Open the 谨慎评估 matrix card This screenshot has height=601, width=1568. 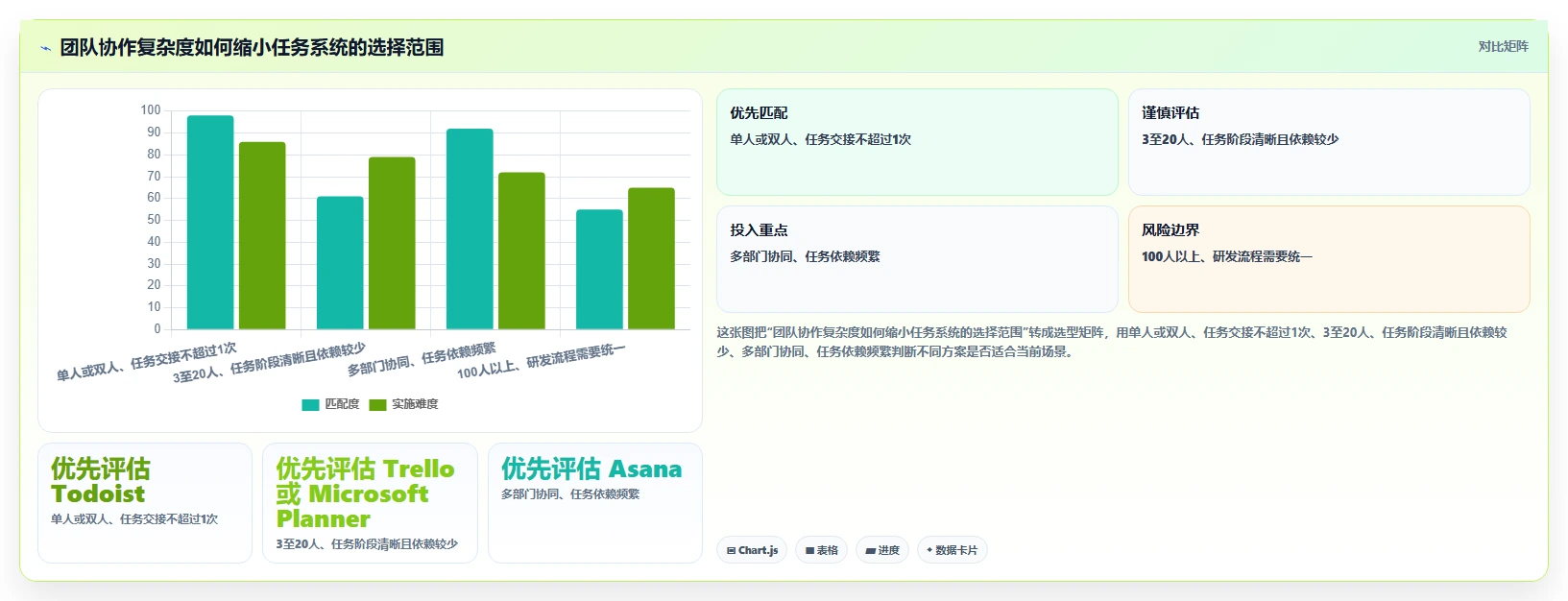[1329, 142]
